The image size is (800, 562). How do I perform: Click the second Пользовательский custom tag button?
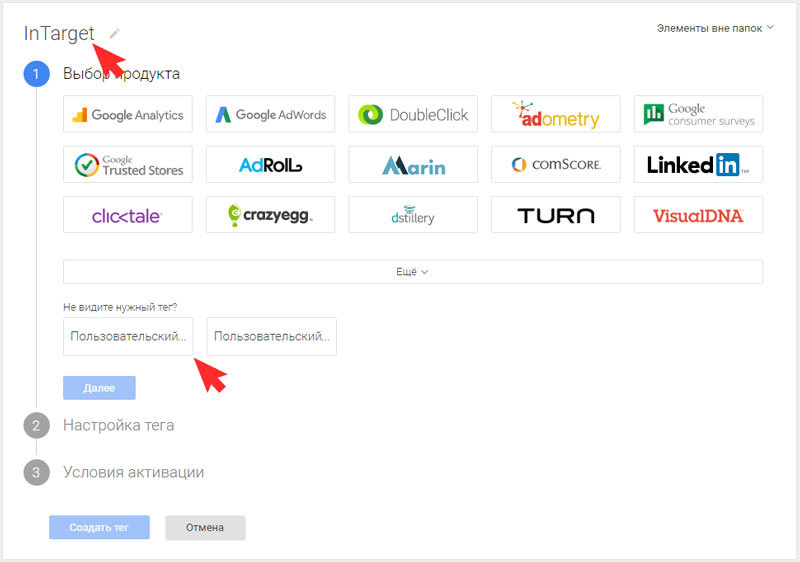point(271,337)
